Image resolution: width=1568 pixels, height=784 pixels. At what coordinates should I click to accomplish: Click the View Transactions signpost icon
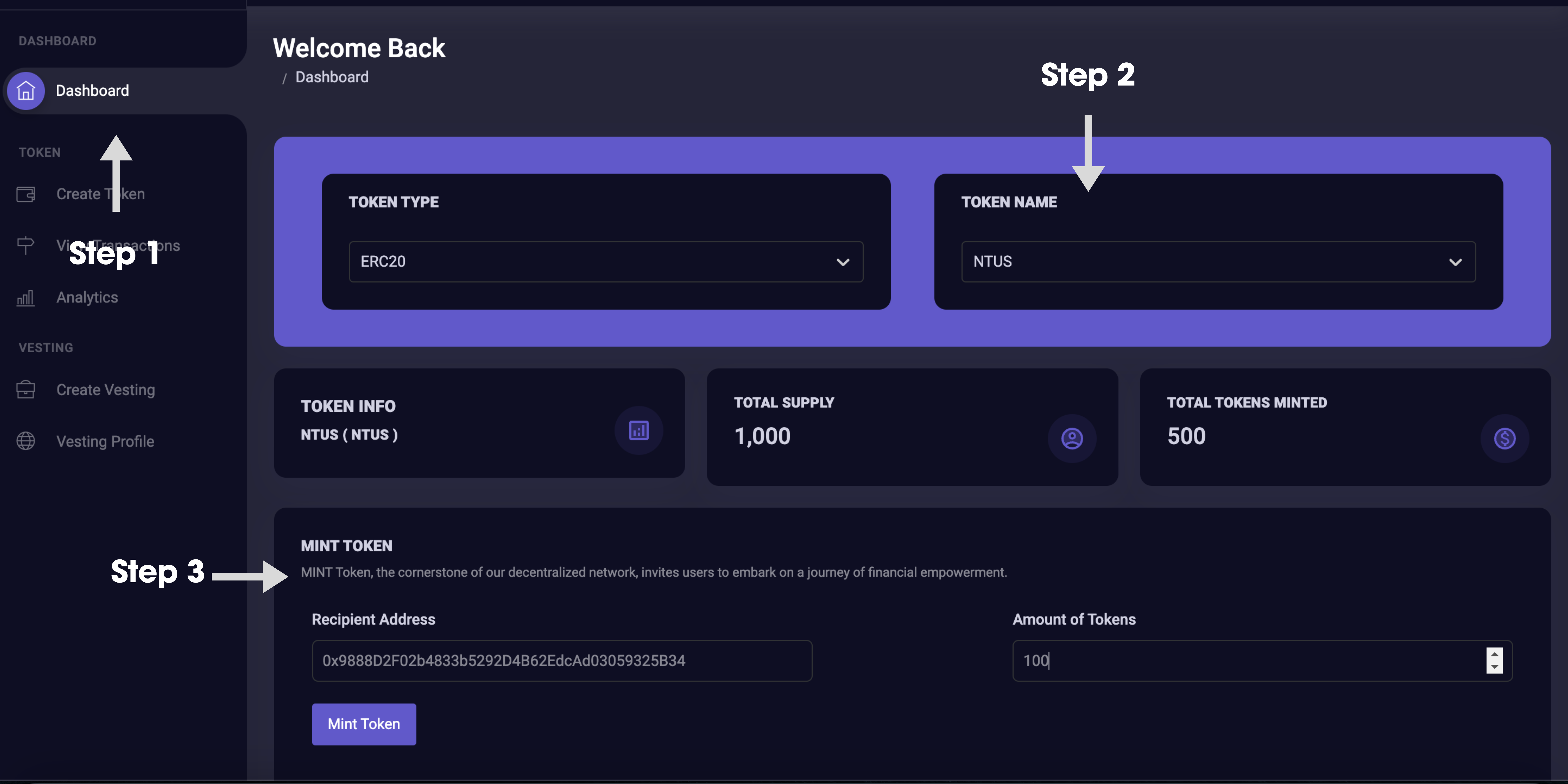[26, 245]
